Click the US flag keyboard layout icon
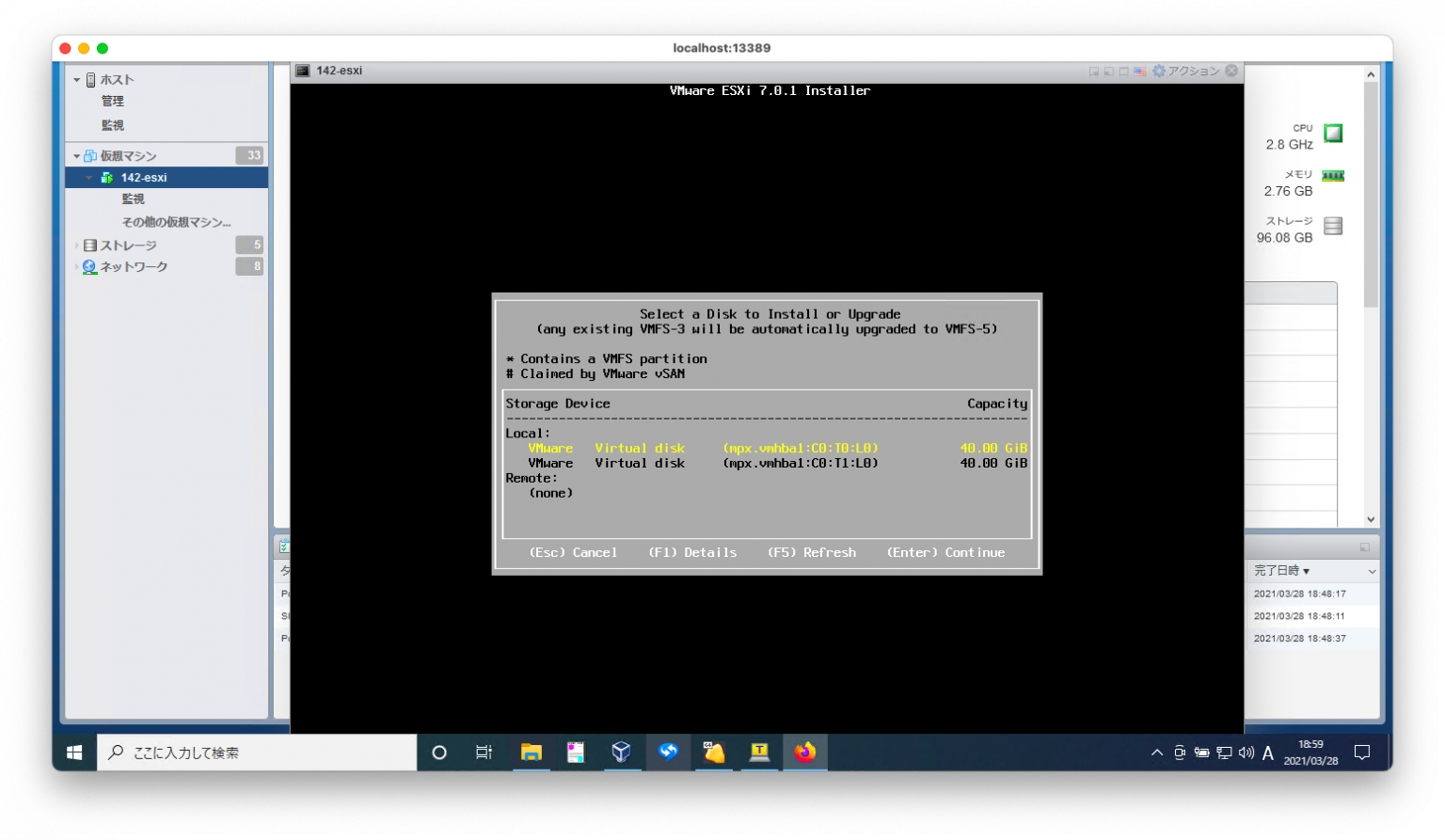Viewport: 1445px width, 840px height. 1139,71
